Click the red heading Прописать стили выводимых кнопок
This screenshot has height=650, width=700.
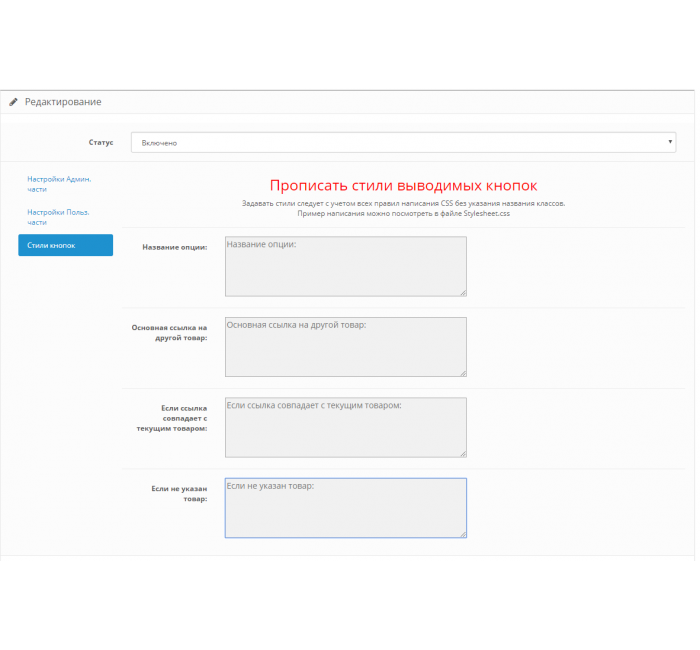click(x=403, y=186)
